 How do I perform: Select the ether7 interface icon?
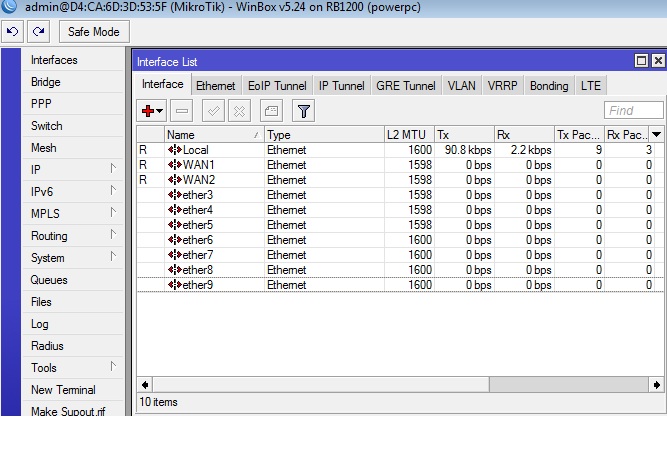point(174,255)
